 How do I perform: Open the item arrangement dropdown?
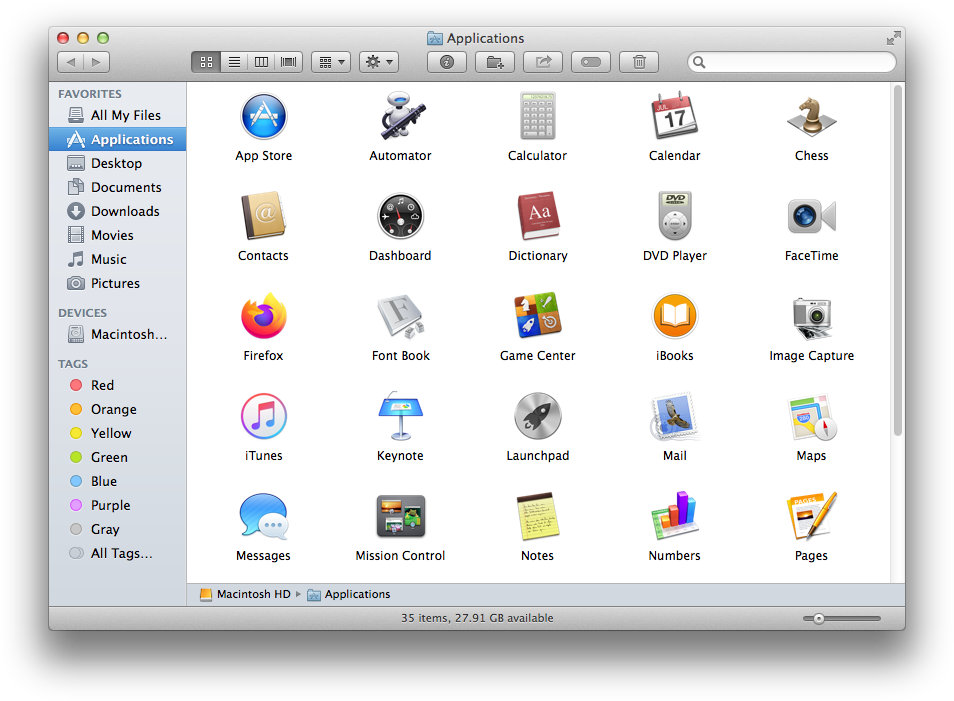pyautogui.click(x=330, y=62)
